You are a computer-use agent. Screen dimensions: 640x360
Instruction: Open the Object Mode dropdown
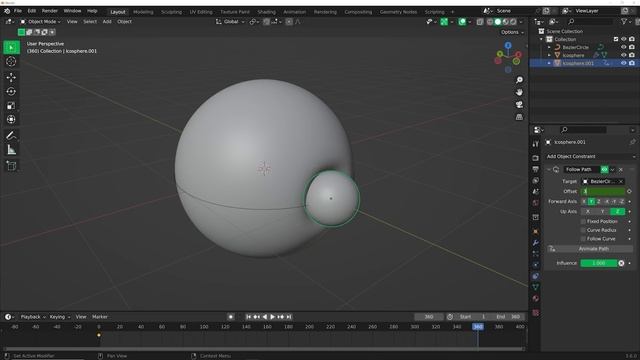click(x=40, y=22)
